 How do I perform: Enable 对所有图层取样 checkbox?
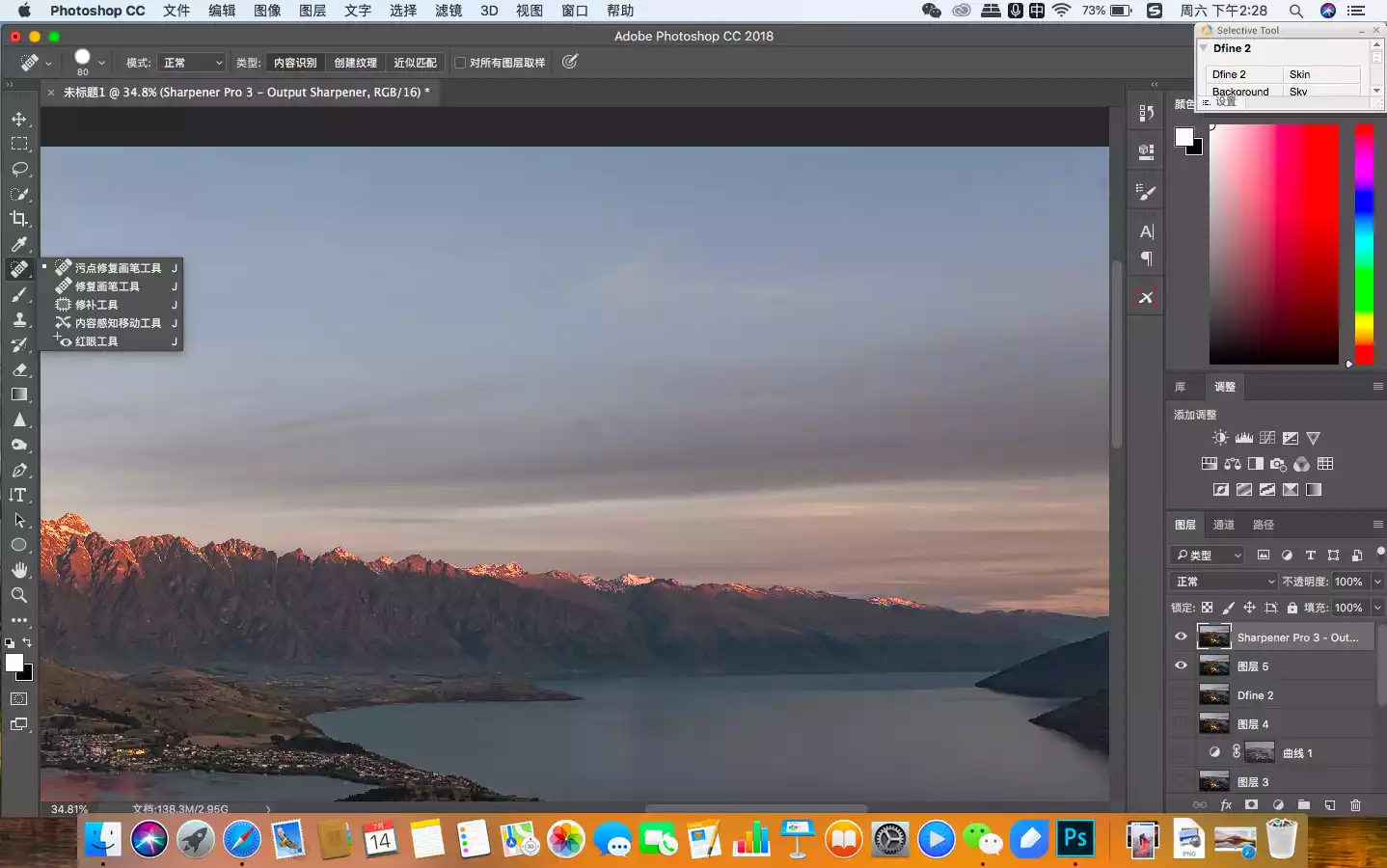click(460, 63)
